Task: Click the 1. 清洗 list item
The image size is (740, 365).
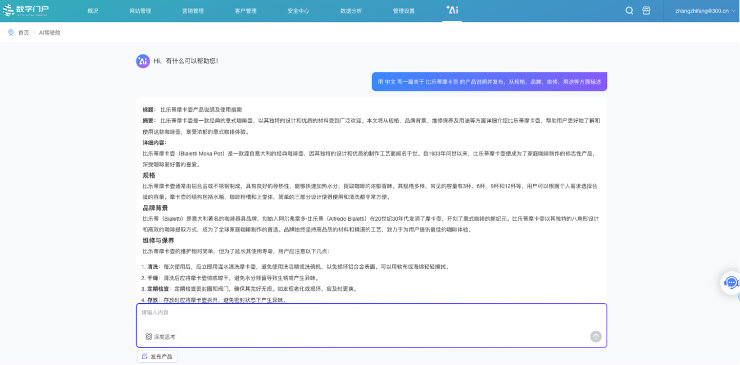Action: point(295,267)
